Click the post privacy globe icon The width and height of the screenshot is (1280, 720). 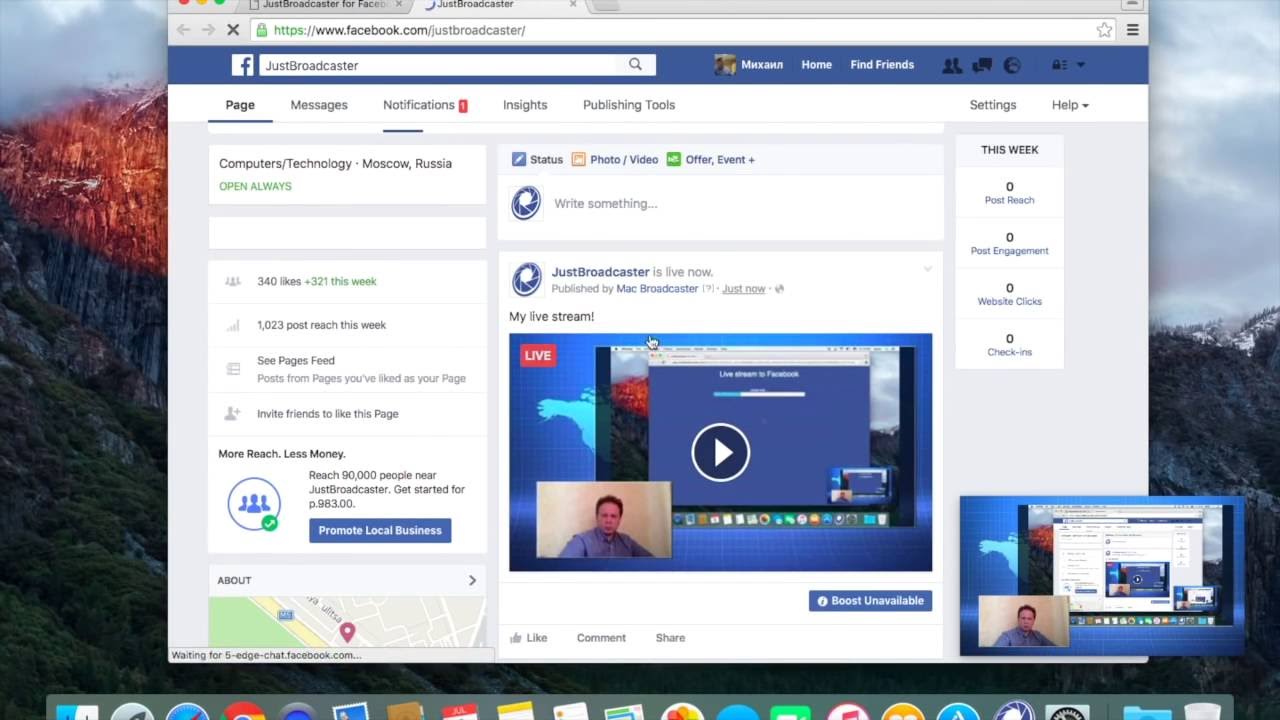[779, 289]
